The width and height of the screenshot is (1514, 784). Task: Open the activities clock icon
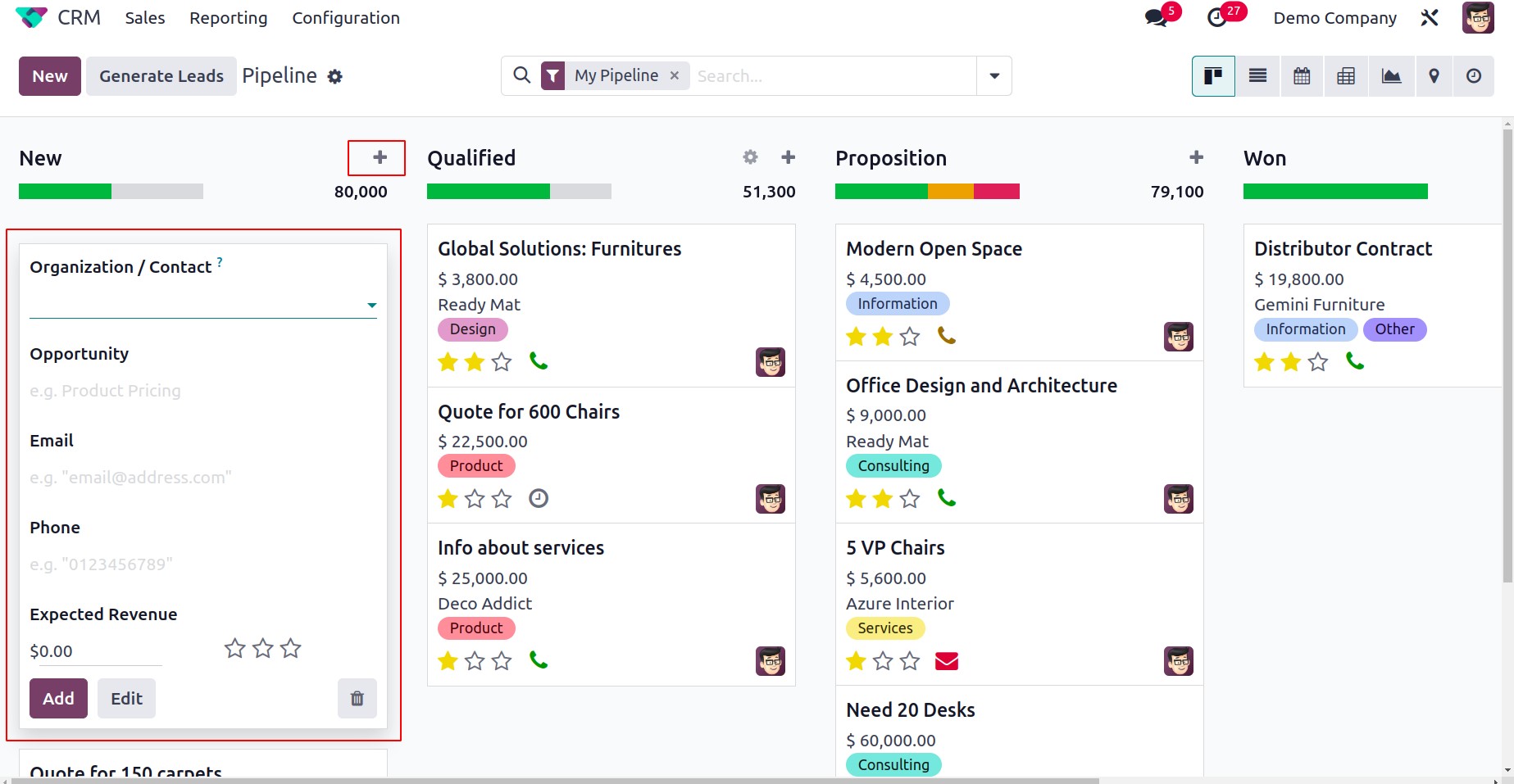click(1217, 17)
